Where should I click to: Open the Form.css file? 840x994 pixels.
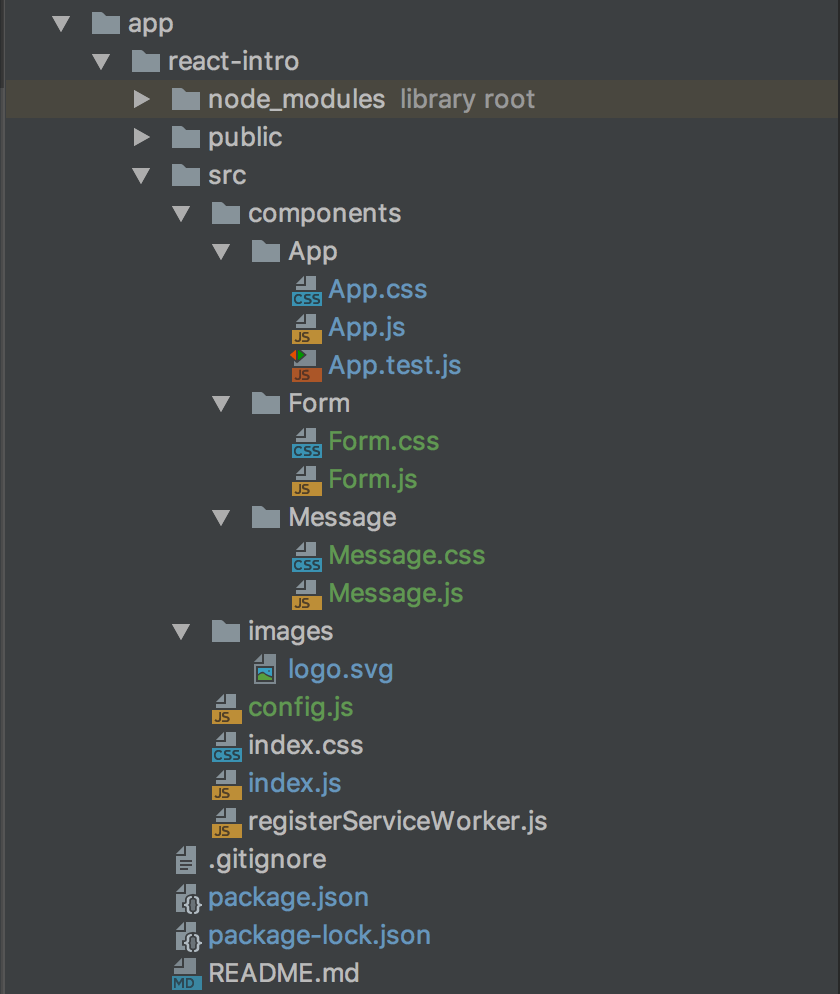coord(384,442)
